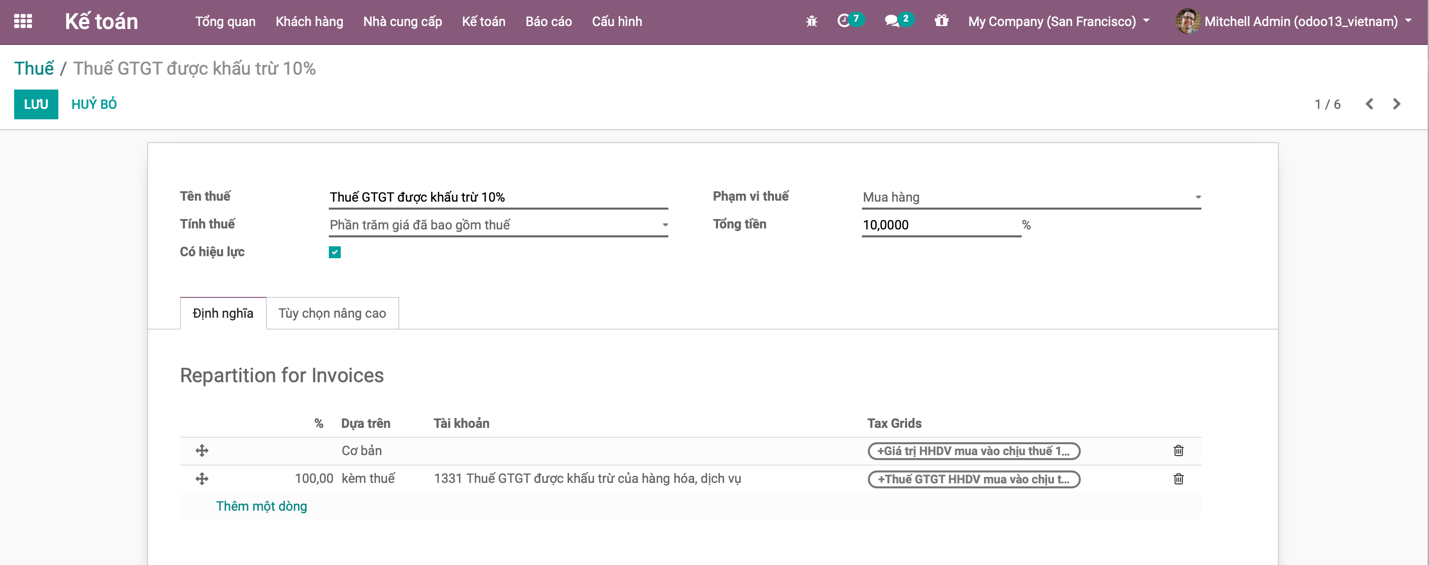Open the Báo cáo menu
This screenshot has height=565, width=1429.
(548, 21)
